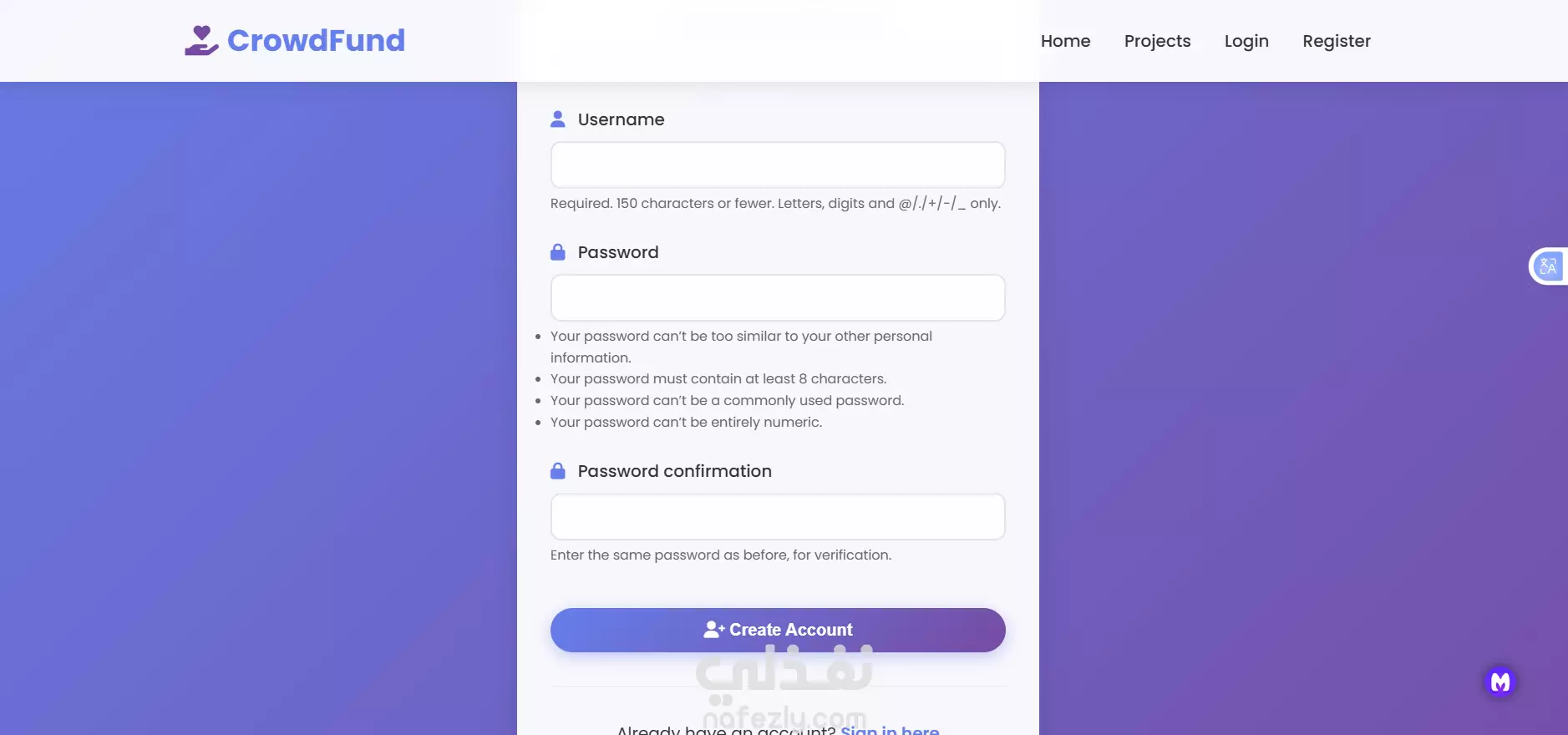This screenshot has height=735, width=1568.
Task: Click the user icon beside Username label
Action: 558,119
